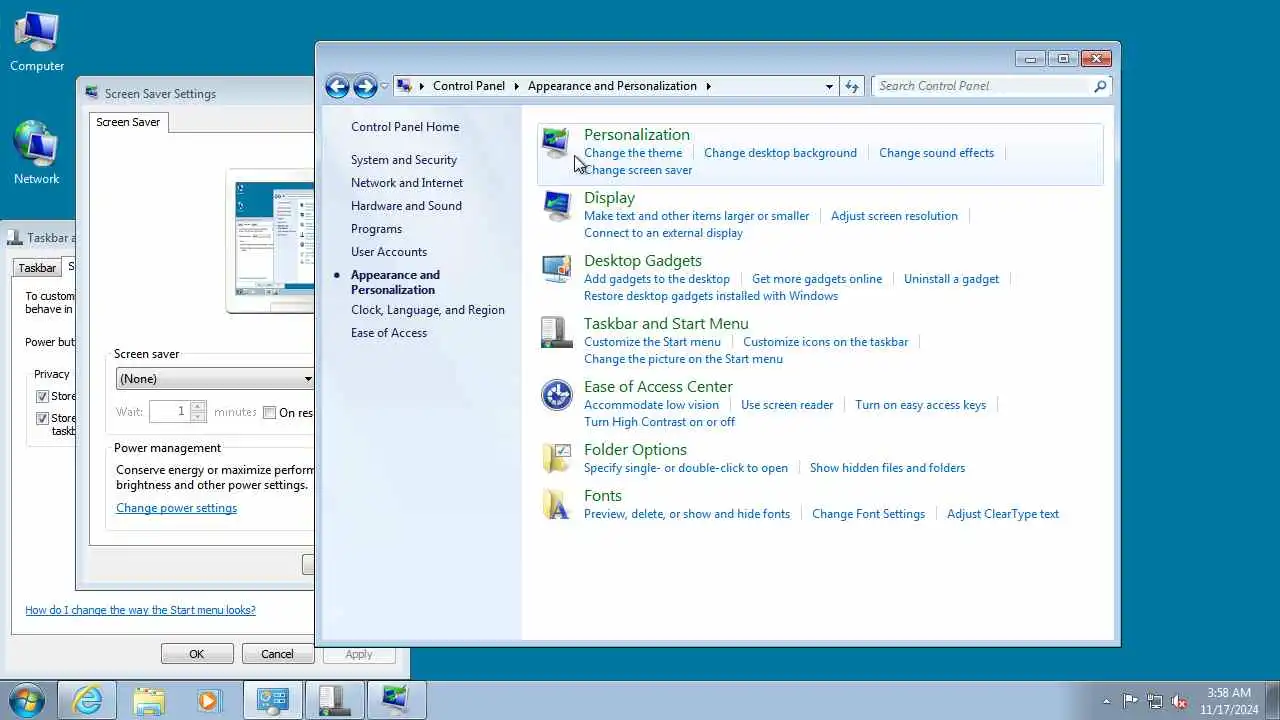Screen dimensions: 1280x720
Task: Select the Taskbar tab in properties window
Action: [x=37, y=268]
